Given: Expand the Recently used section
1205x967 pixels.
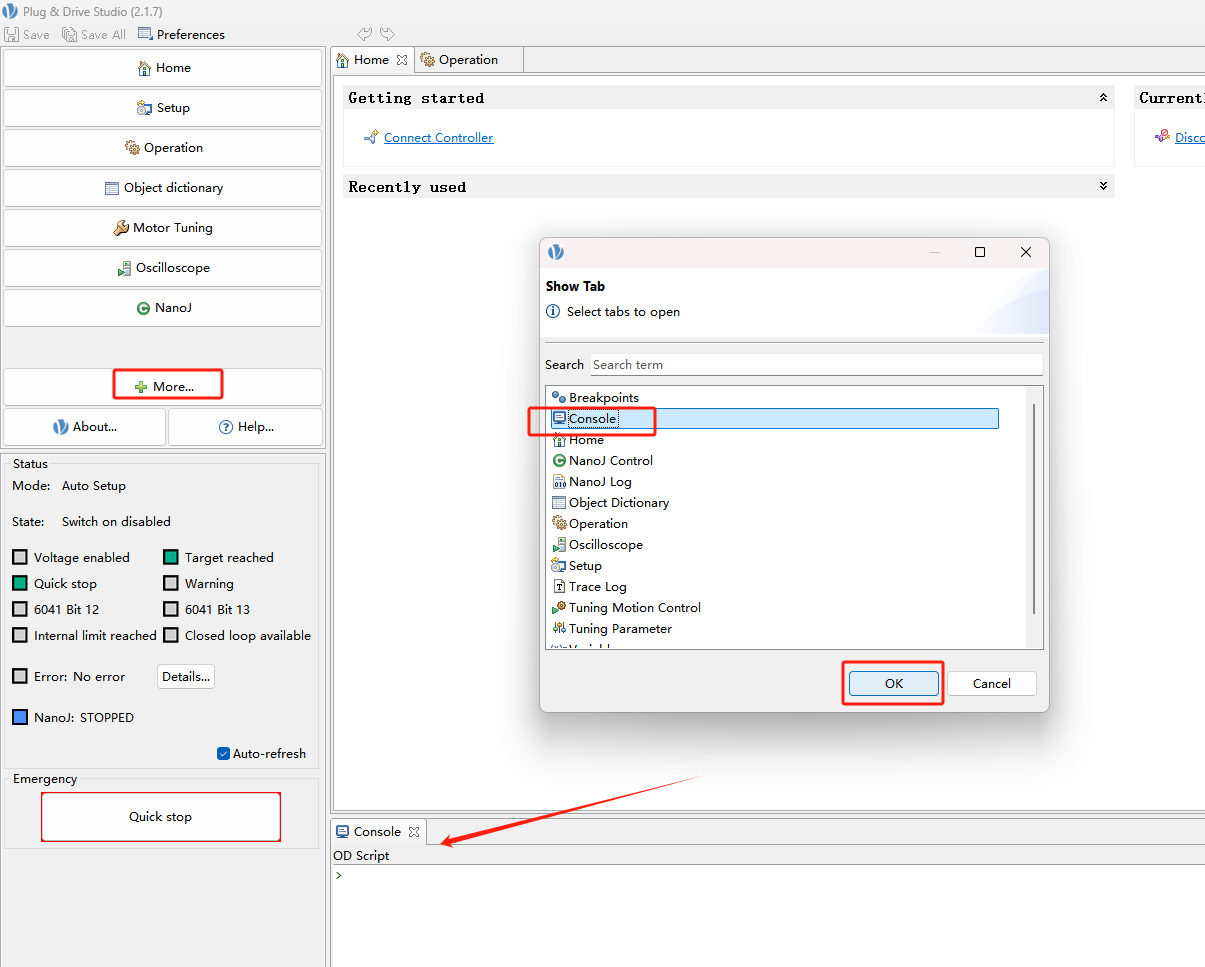Looking at the screenshot, I should tap(1103, 186).
